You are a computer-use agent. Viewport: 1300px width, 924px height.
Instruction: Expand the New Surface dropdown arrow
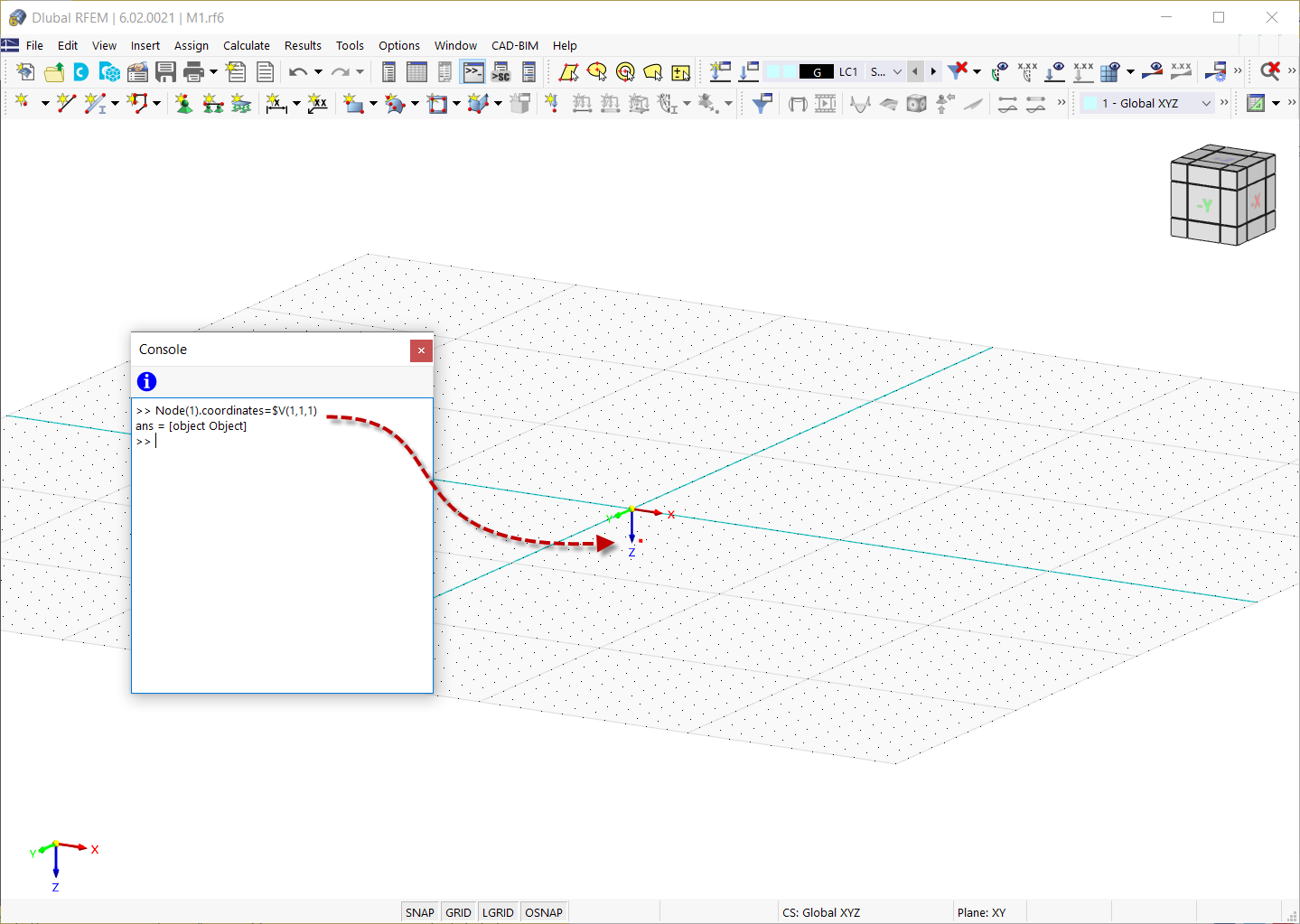[x=373, y=104]
